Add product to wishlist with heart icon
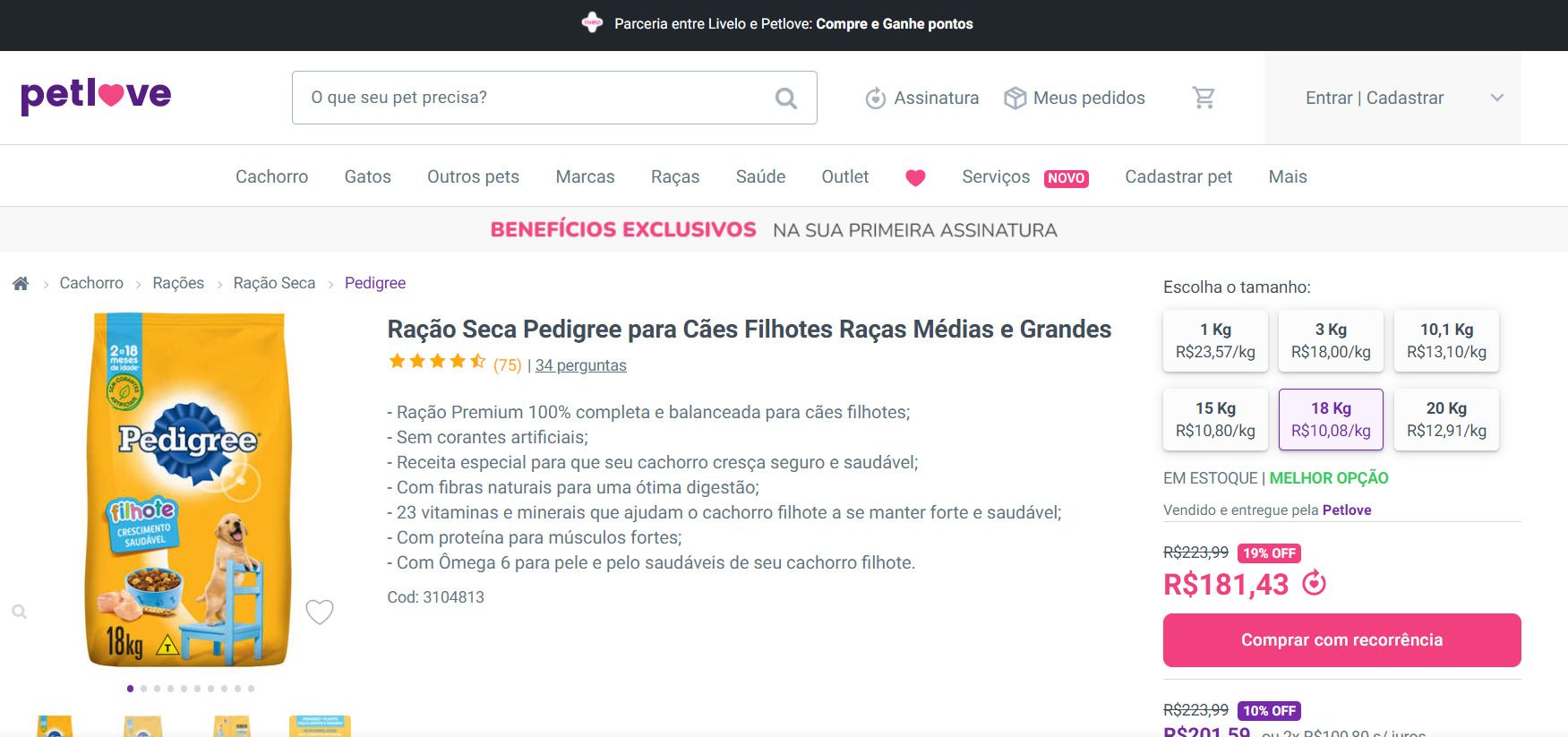The width and height of the screenshot is (1568, 737). [320, 612]
